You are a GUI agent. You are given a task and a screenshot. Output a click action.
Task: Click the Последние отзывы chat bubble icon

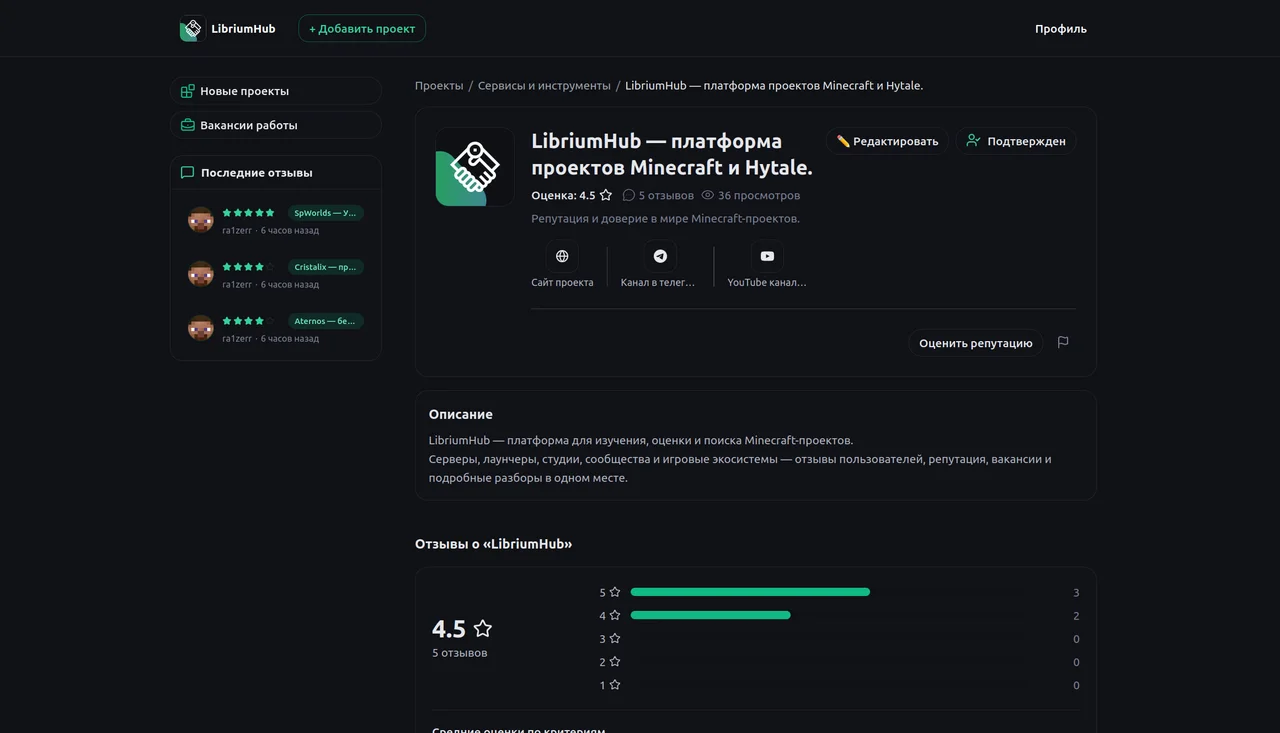point(187,173)
